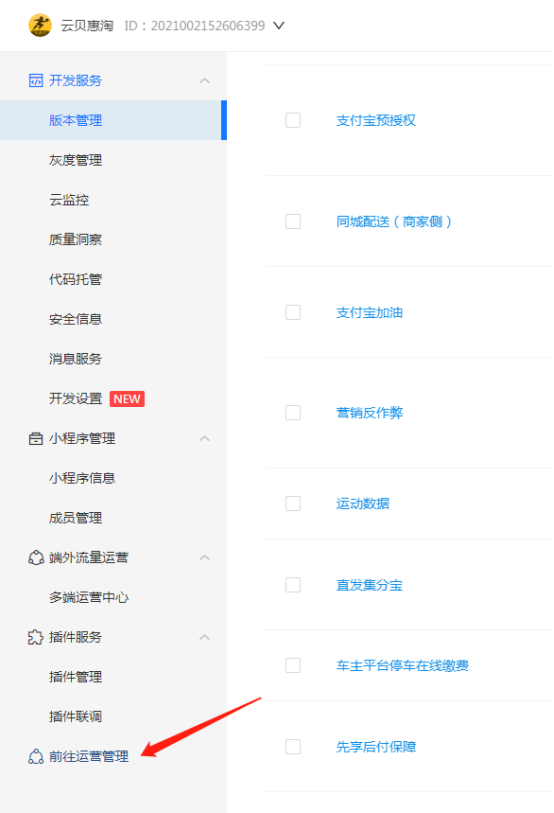Click the 开发服务 section icon
This screenshot has width=554, height=813.
(36, 80)
